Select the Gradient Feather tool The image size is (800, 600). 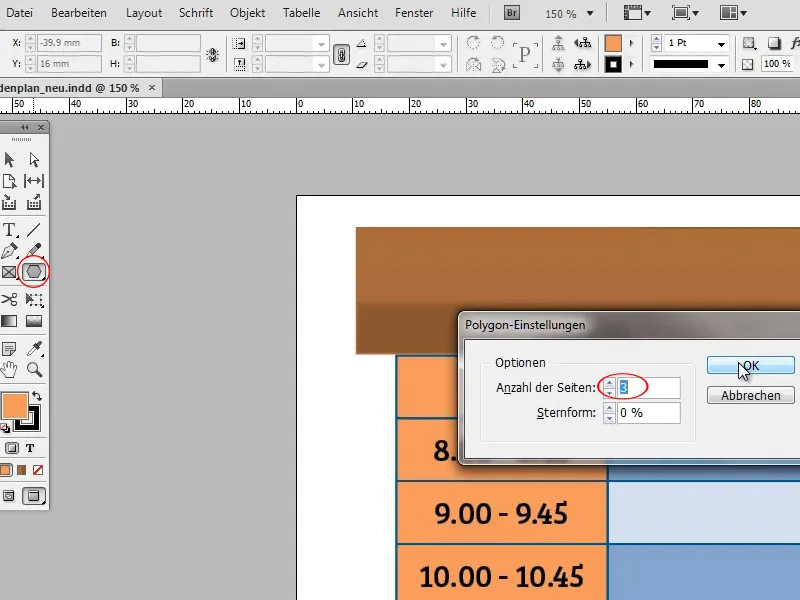(x=34, y=321)
